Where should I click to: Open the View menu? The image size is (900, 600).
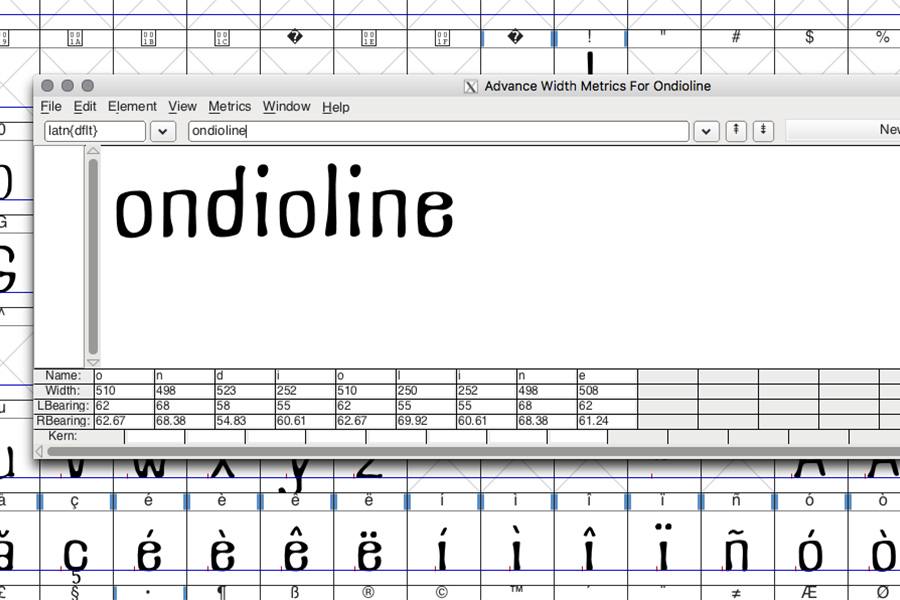[183, 107]
